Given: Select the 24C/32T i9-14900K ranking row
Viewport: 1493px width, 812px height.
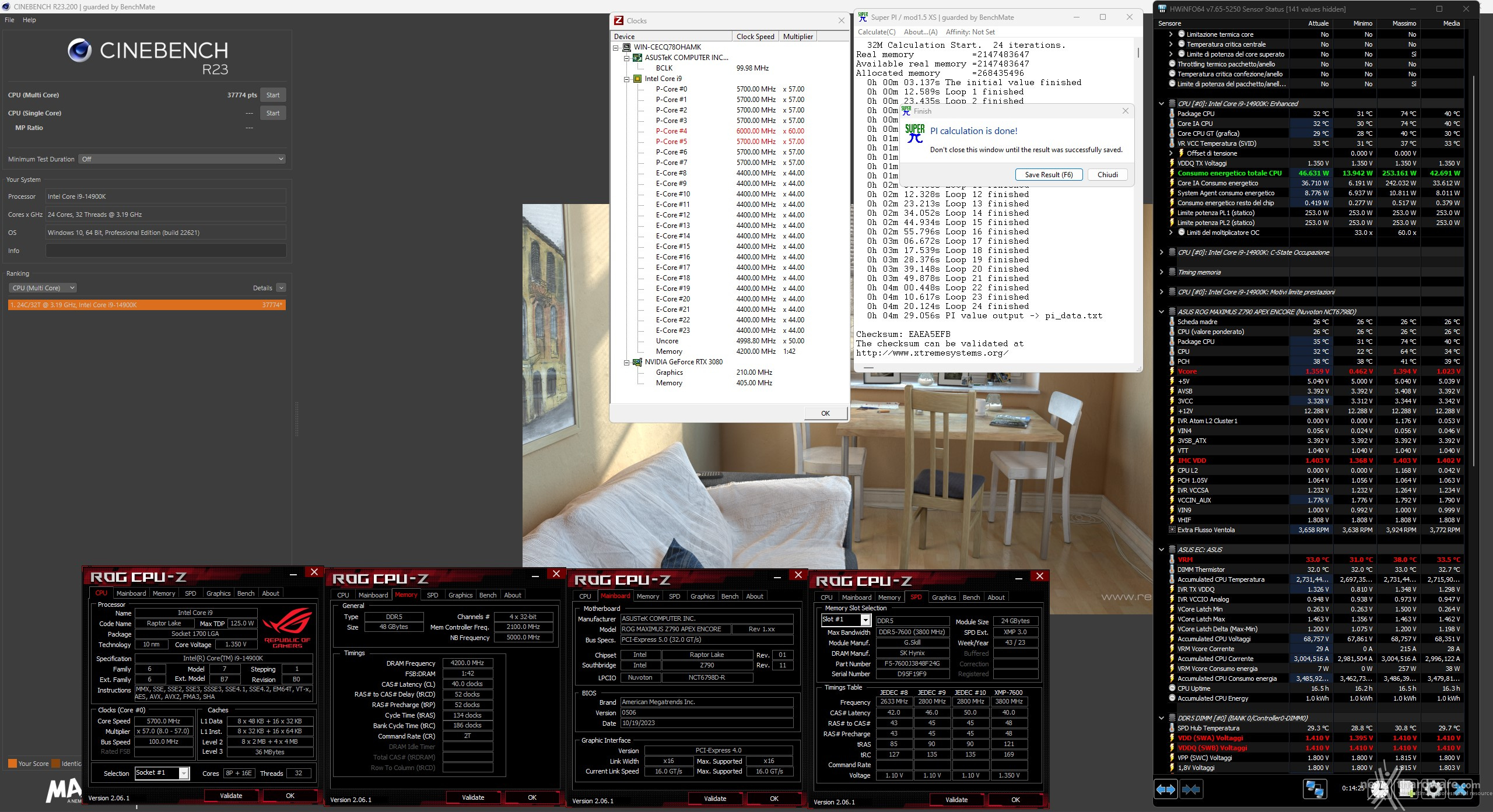Looking at the screenshot, I should [146, 305].
